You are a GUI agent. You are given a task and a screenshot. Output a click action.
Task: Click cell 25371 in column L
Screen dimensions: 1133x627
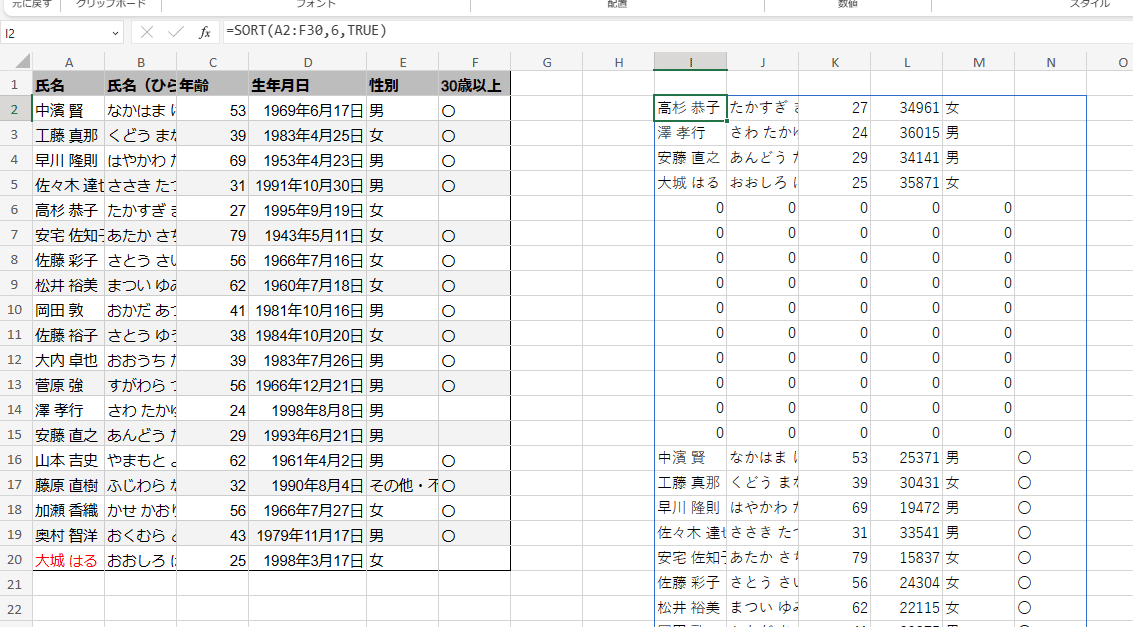click(x=907, y=458)
